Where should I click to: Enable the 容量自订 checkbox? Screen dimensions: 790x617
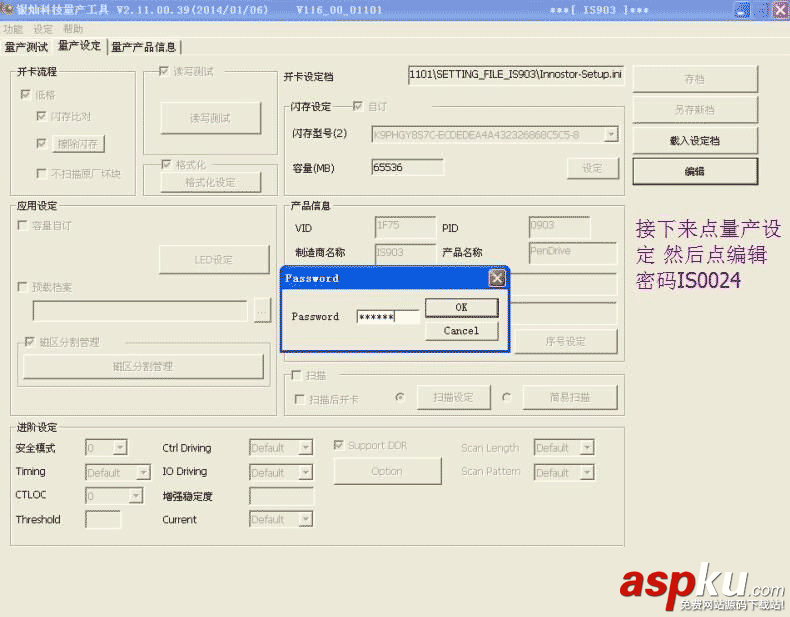click(23, 226)
